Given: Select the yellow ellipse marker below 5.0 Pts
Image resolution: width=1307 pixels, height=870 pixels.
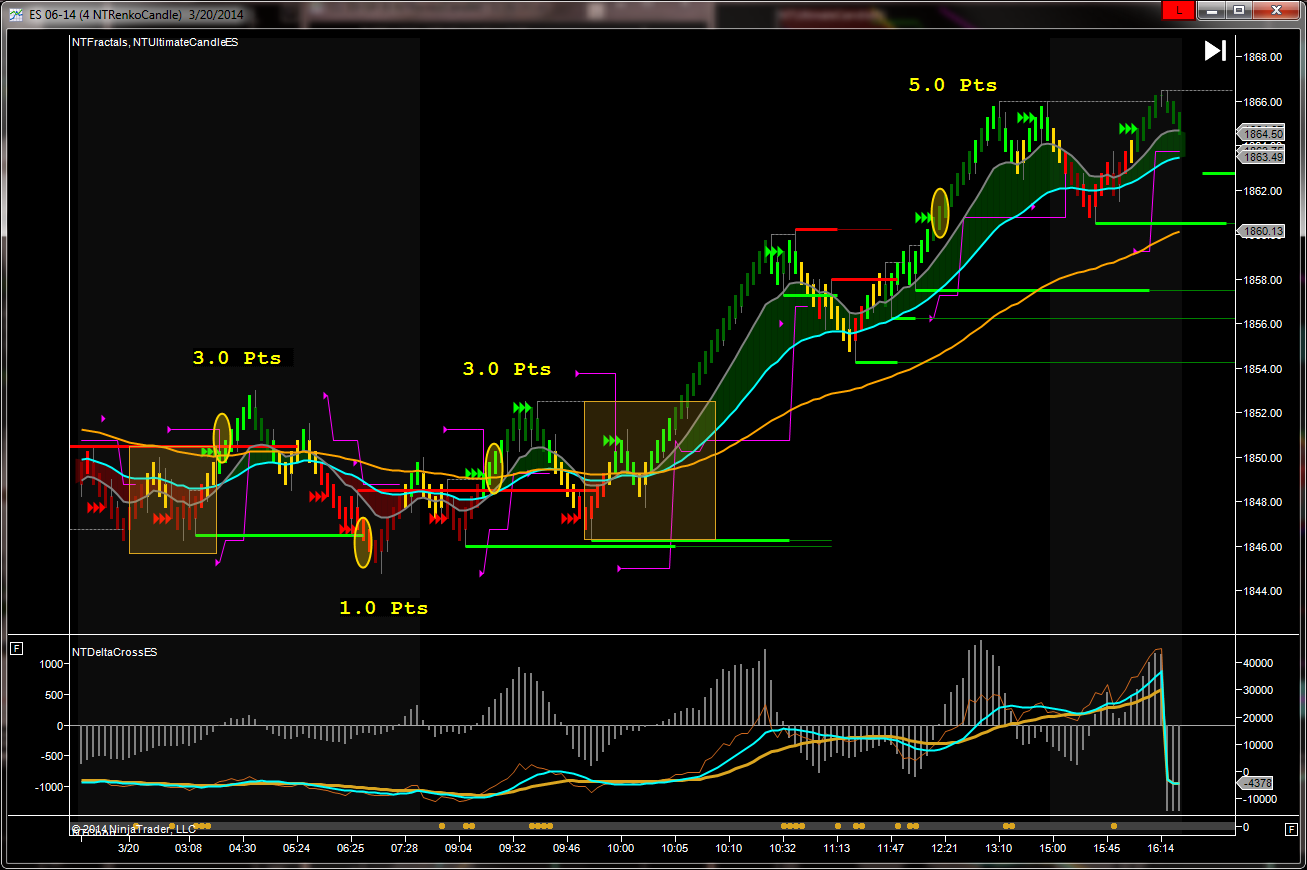Looking at the screenshot, I should (x=940, y=212).
